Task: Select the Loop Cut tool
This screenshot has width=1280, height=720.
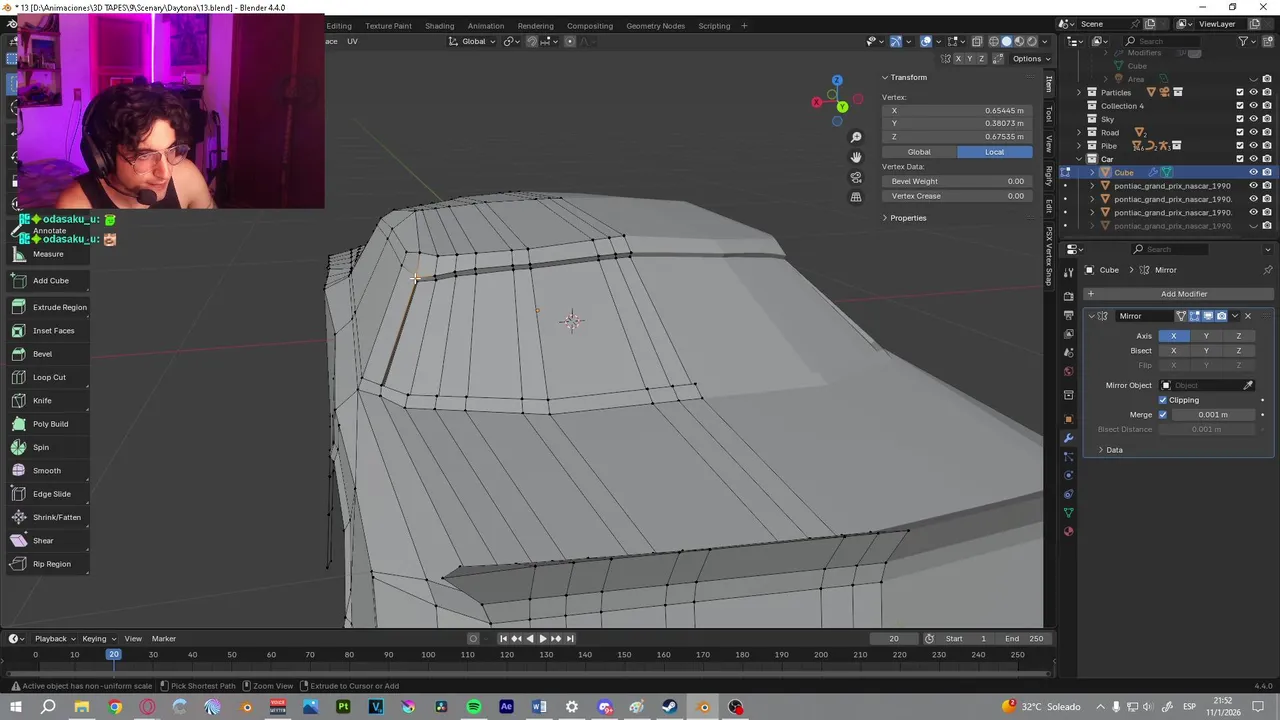Action: click(x=48, y=377)
